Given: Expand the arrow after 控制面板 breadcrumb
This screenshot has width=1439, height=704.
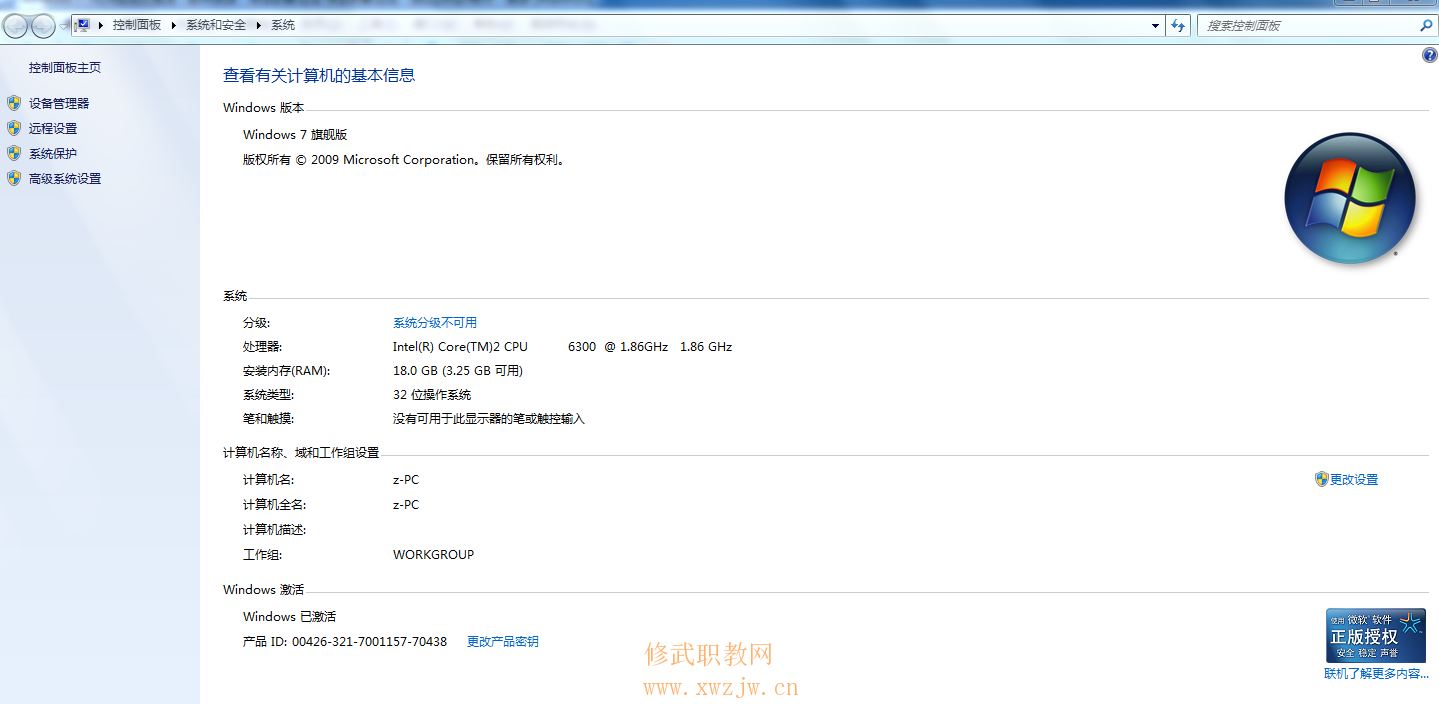Looking at the screenshot, I should (174, 25).
